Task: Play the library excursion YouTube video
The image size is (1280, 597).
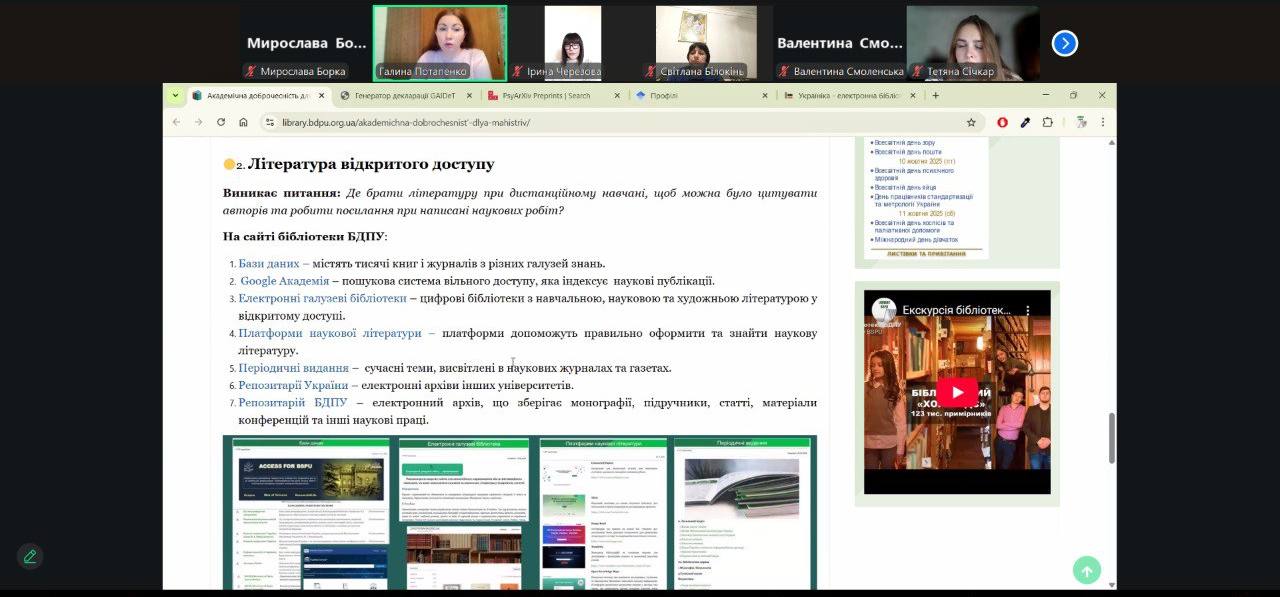Action: [956, 392]
